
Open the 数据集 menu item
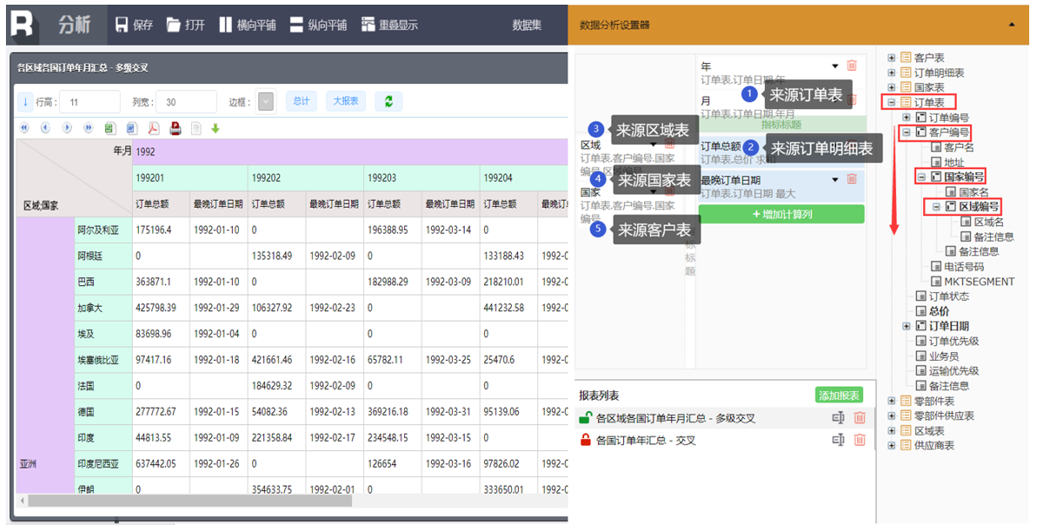click(527, 25)
